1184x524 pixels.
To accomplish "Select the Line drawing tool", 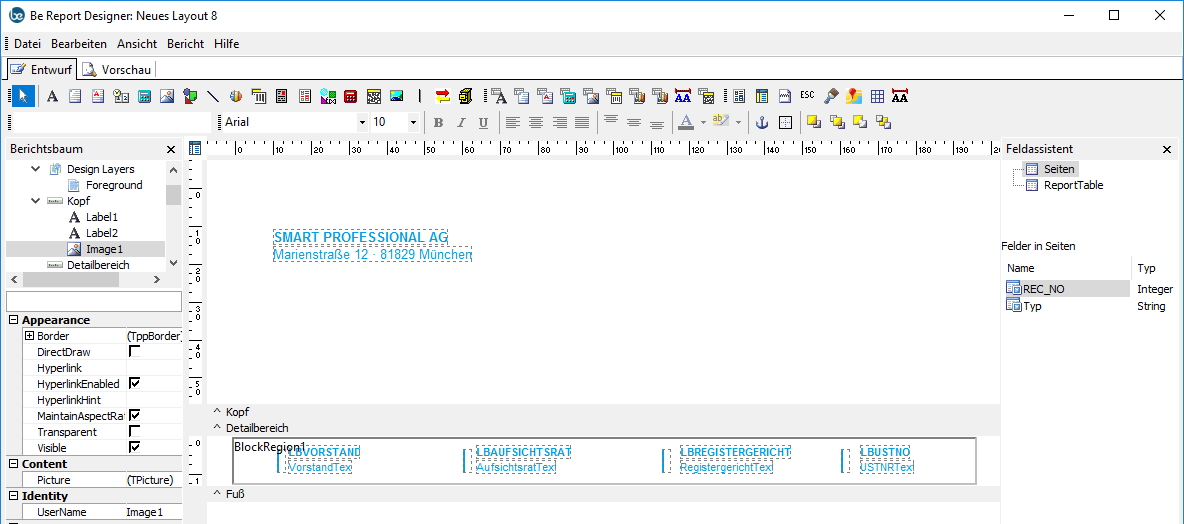I will [213, 96].
